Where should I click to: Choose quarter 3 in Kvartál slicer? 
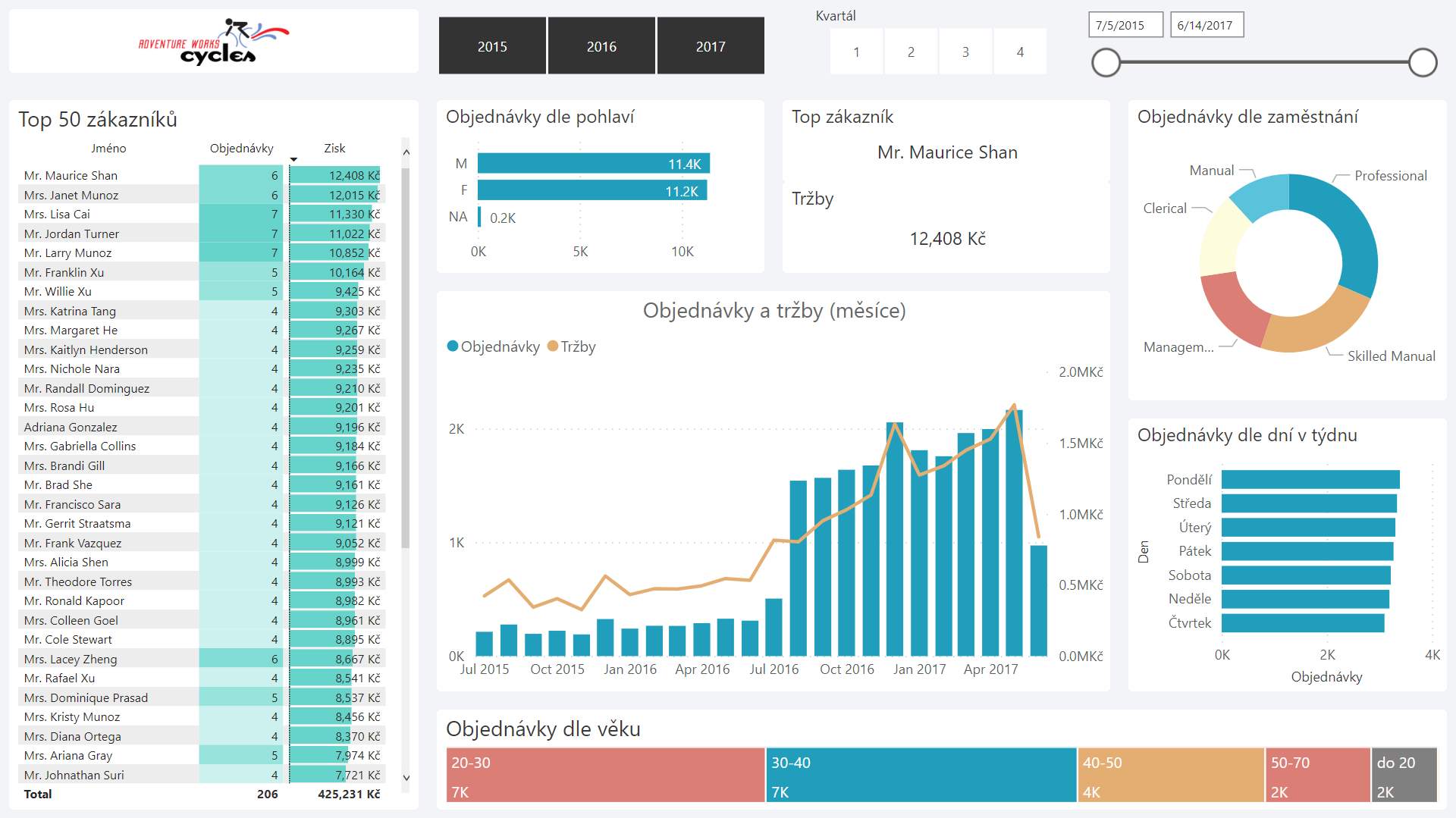coord(965,52)
